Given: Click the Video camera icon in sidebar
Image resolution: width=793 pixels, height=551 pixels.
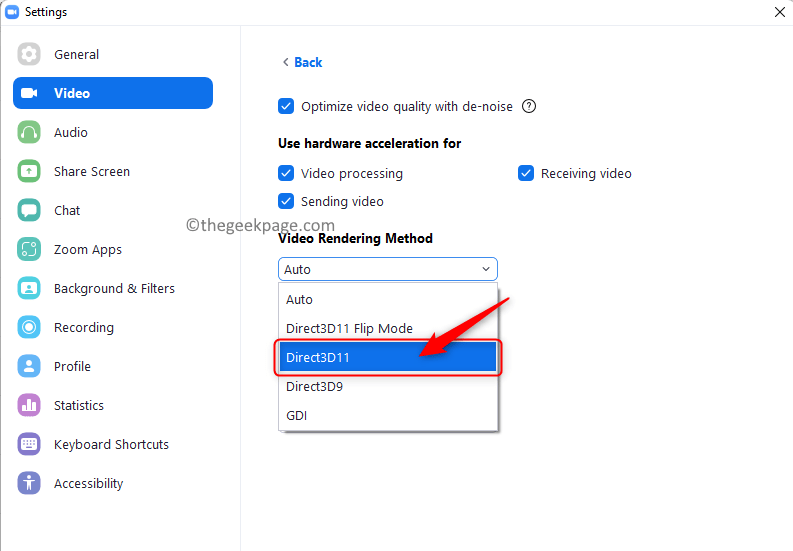Looking at the screenshot, I should [x=29, y=93].
